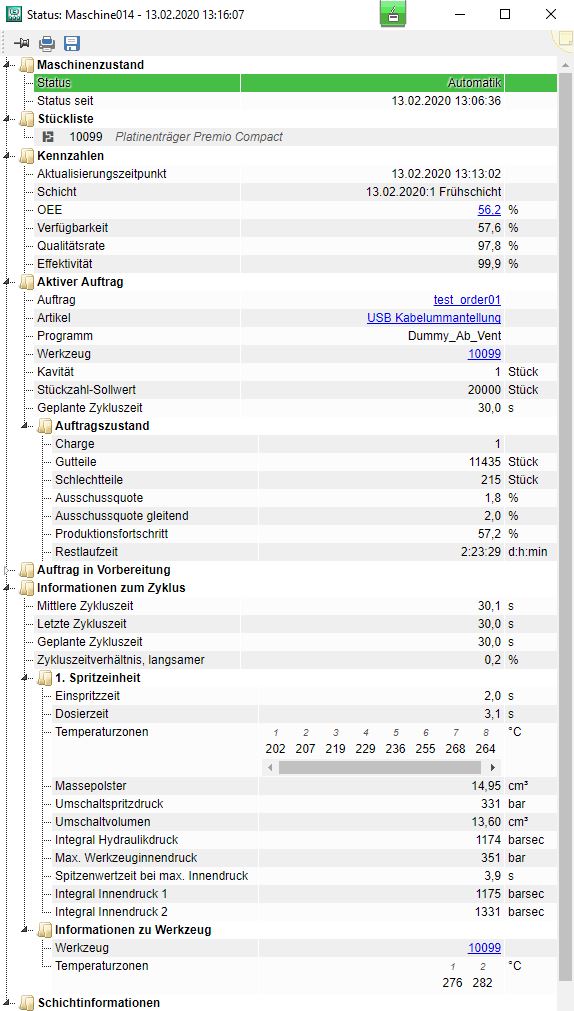Expand Auftrag in Vorbereitung node
The image size is (574, 1011).
pos(8,570)
